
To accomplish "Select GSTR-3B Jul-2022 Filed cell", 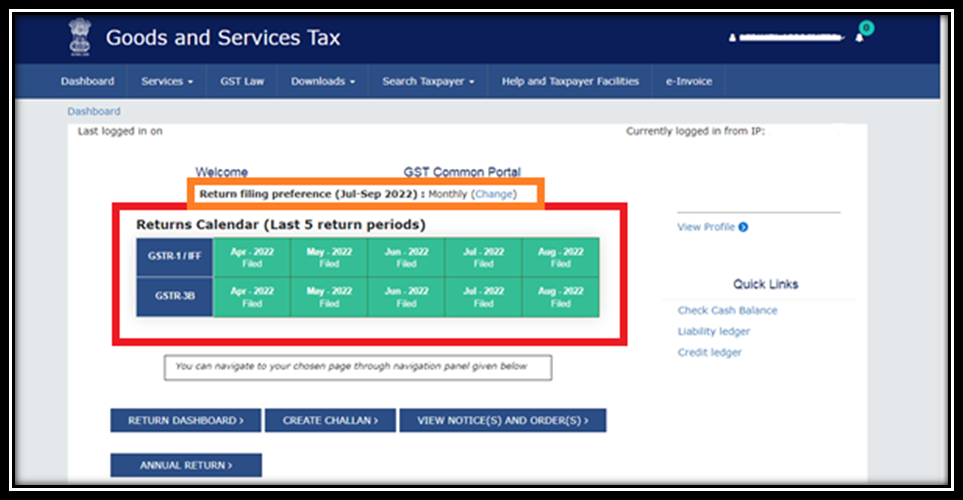I will [x=483, y=297].
